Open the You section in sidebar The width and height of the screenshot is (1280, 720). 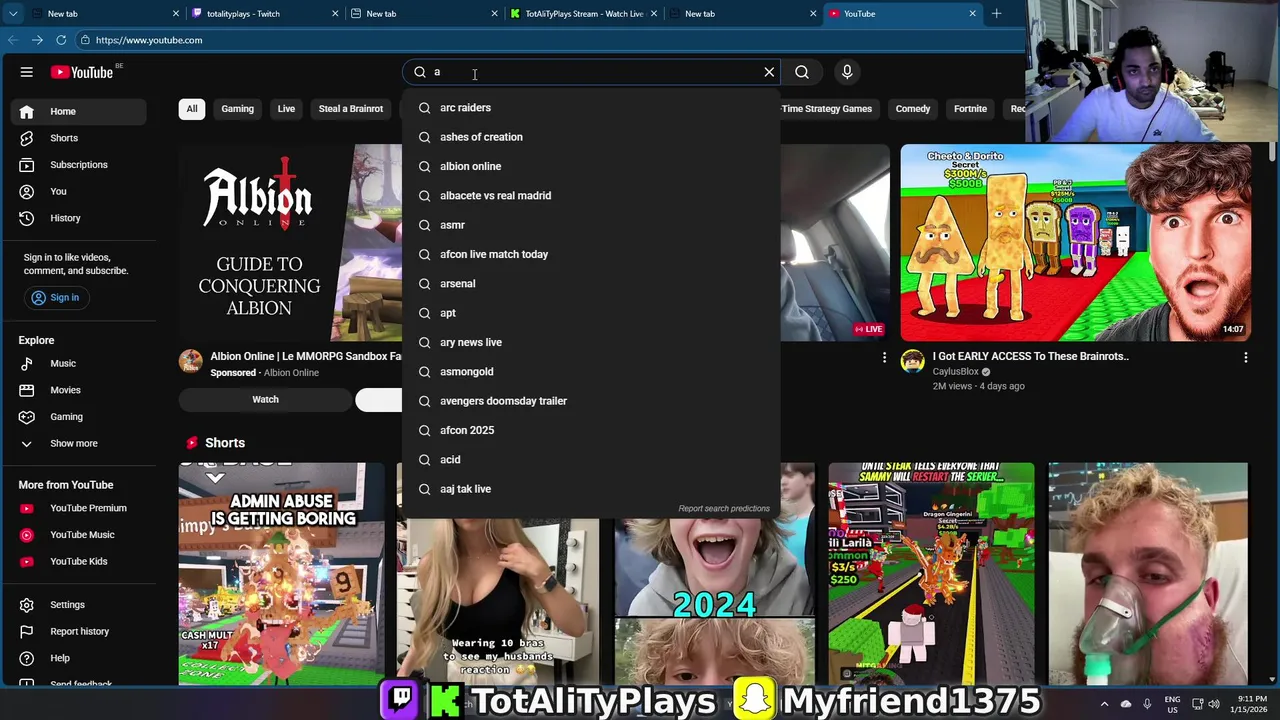click(x=78, y=191)
